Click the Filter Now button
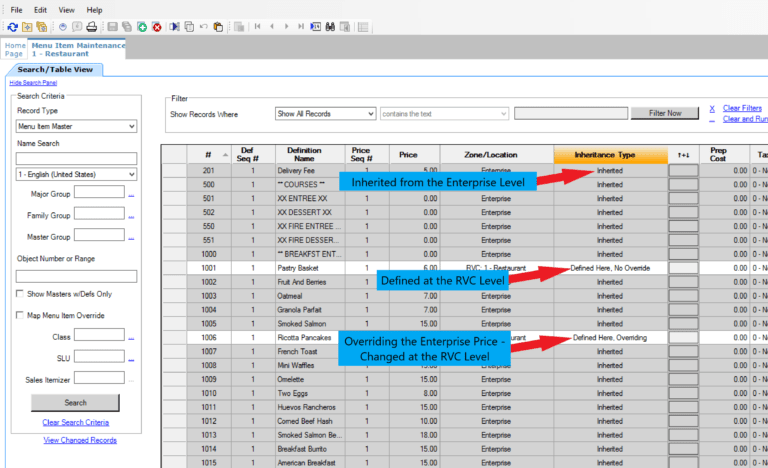The width and height of the screenshot is (768, 468). [x=665, y=113]
